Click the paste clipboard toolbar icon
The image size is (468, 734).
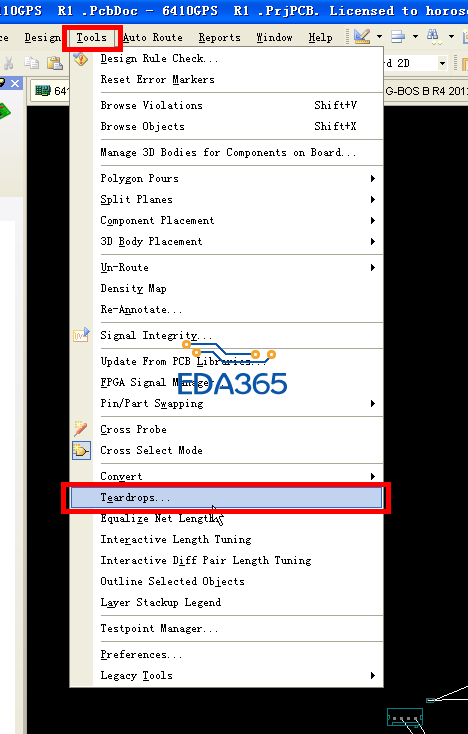coord(55,63)
